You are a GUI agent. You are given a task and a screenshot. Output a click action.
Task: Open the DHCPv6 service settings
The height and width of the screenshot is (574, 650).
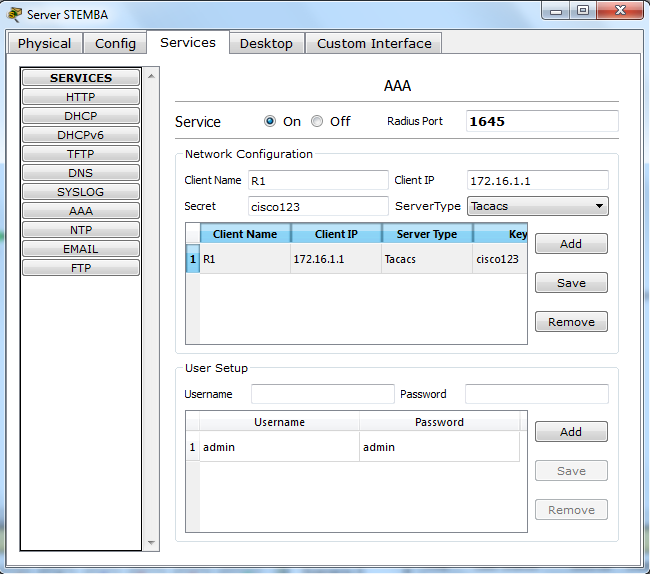[x=81, y=135]
